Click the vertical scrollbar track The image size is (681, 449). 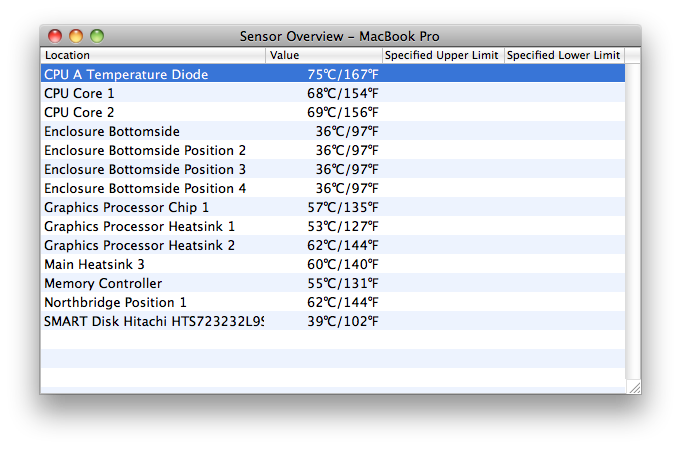tap(633, 220)
